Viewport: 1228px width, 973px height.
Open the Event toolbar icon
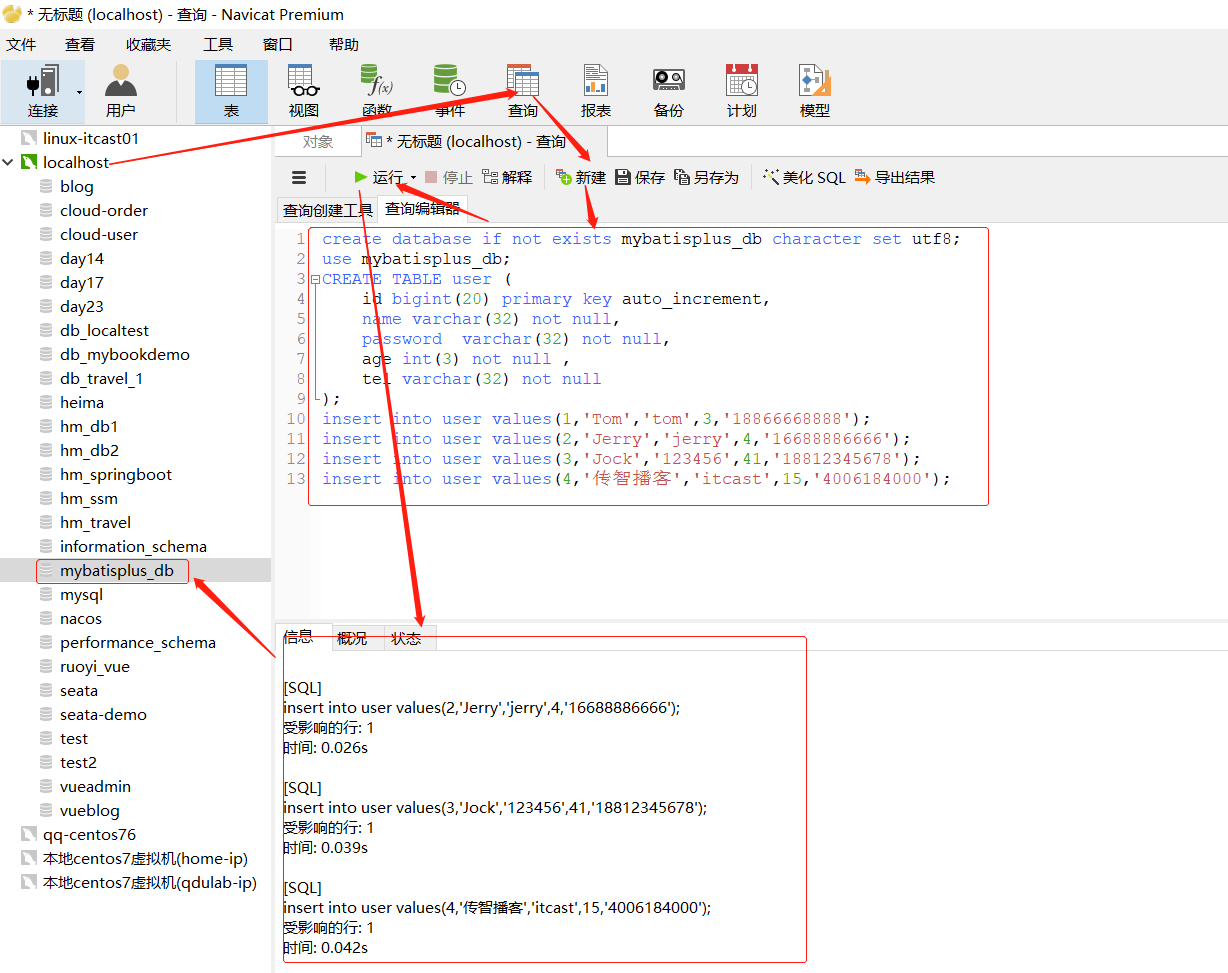[450, 91]
